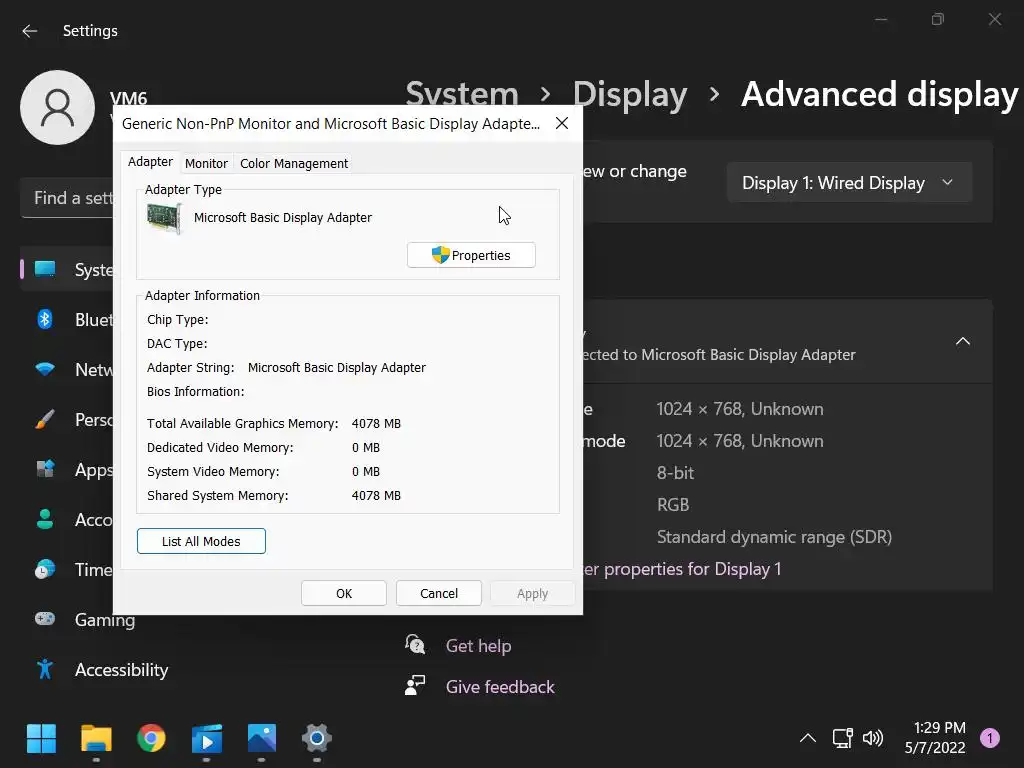Switch to the Monitor tab

click(206, 163)
